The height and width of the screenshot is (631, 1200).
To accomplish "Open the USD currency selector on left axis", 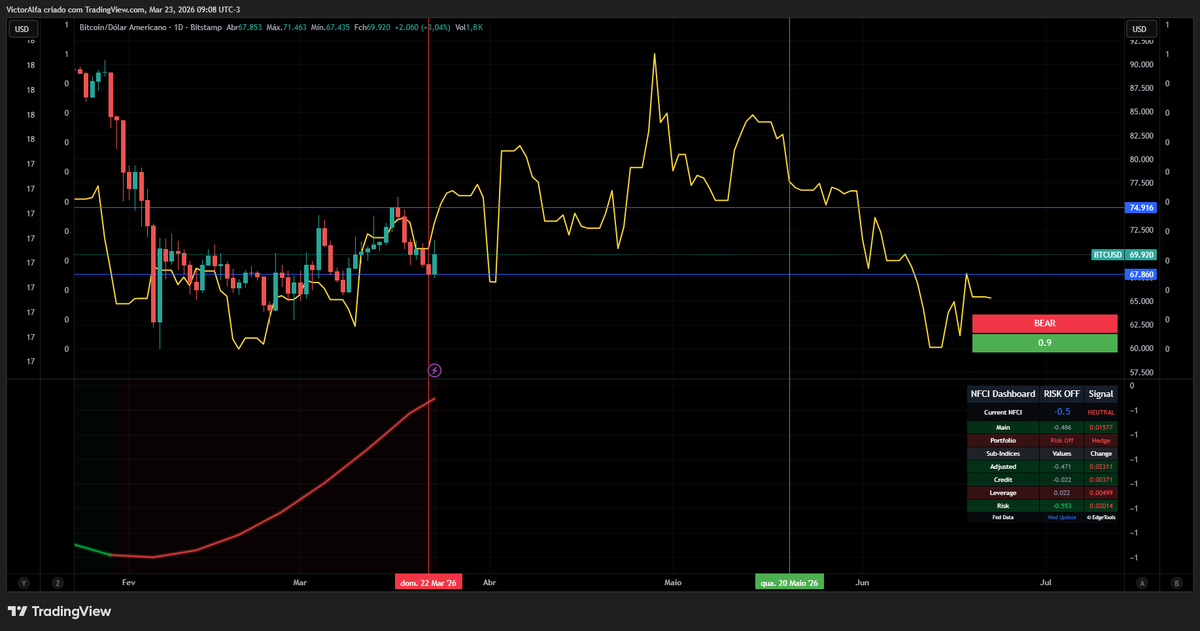I will pyautogui.click(x=23, y=29).
